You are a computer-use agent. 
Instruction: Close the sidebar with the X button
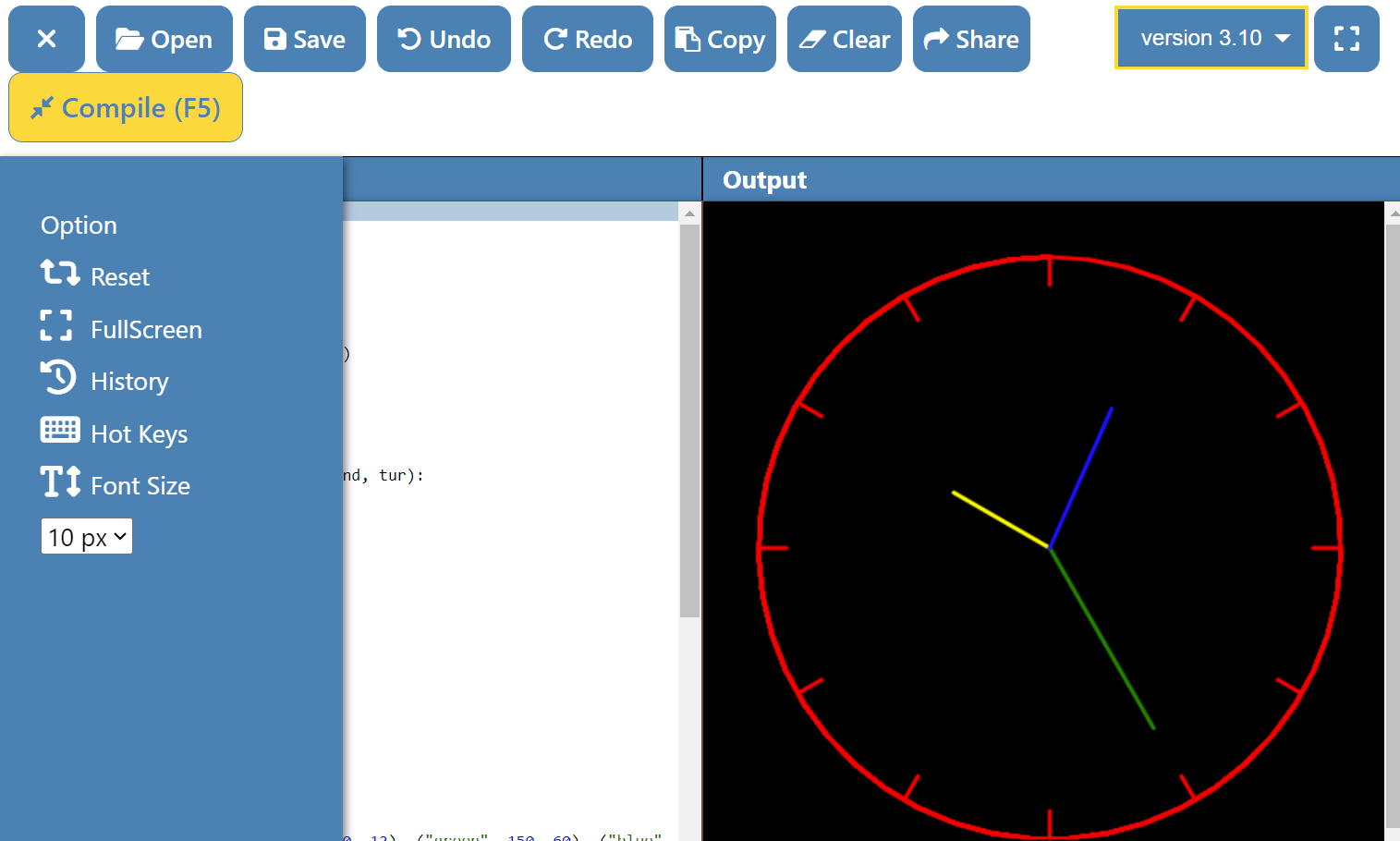click(46, 38)
